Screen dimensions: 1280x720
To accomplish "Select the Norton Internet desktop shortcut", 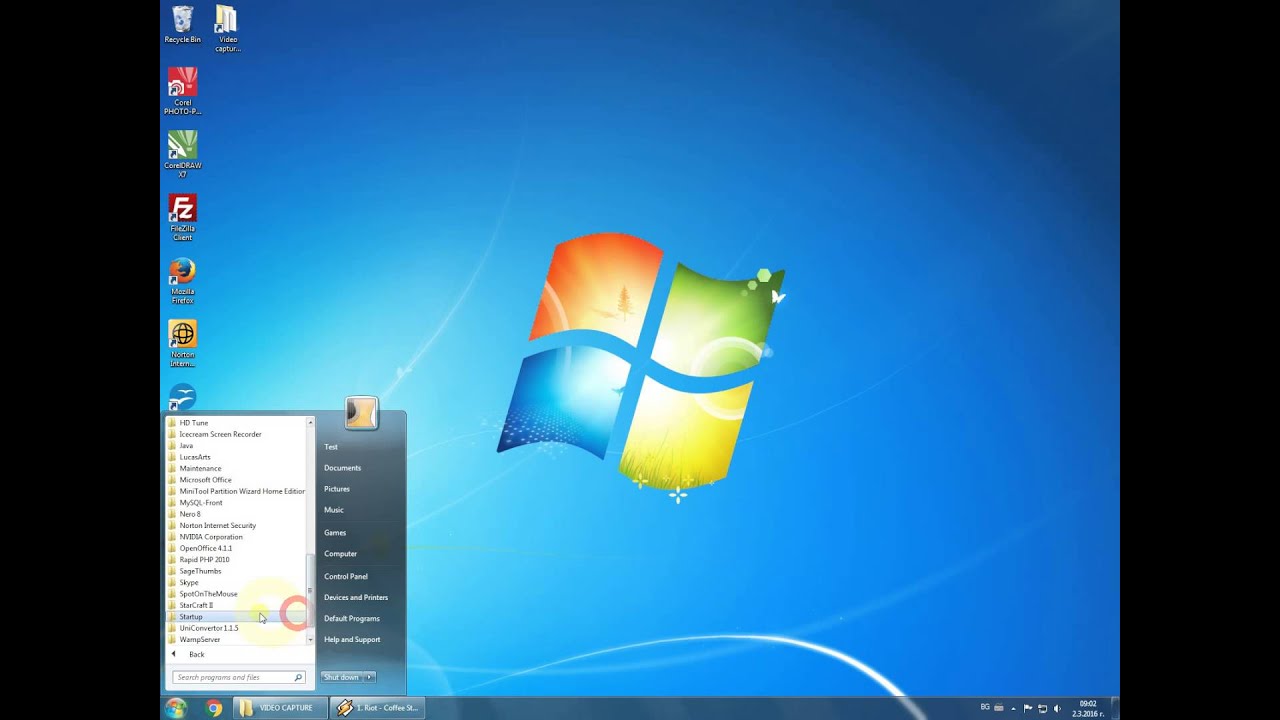I will click(x=182, y=343).
